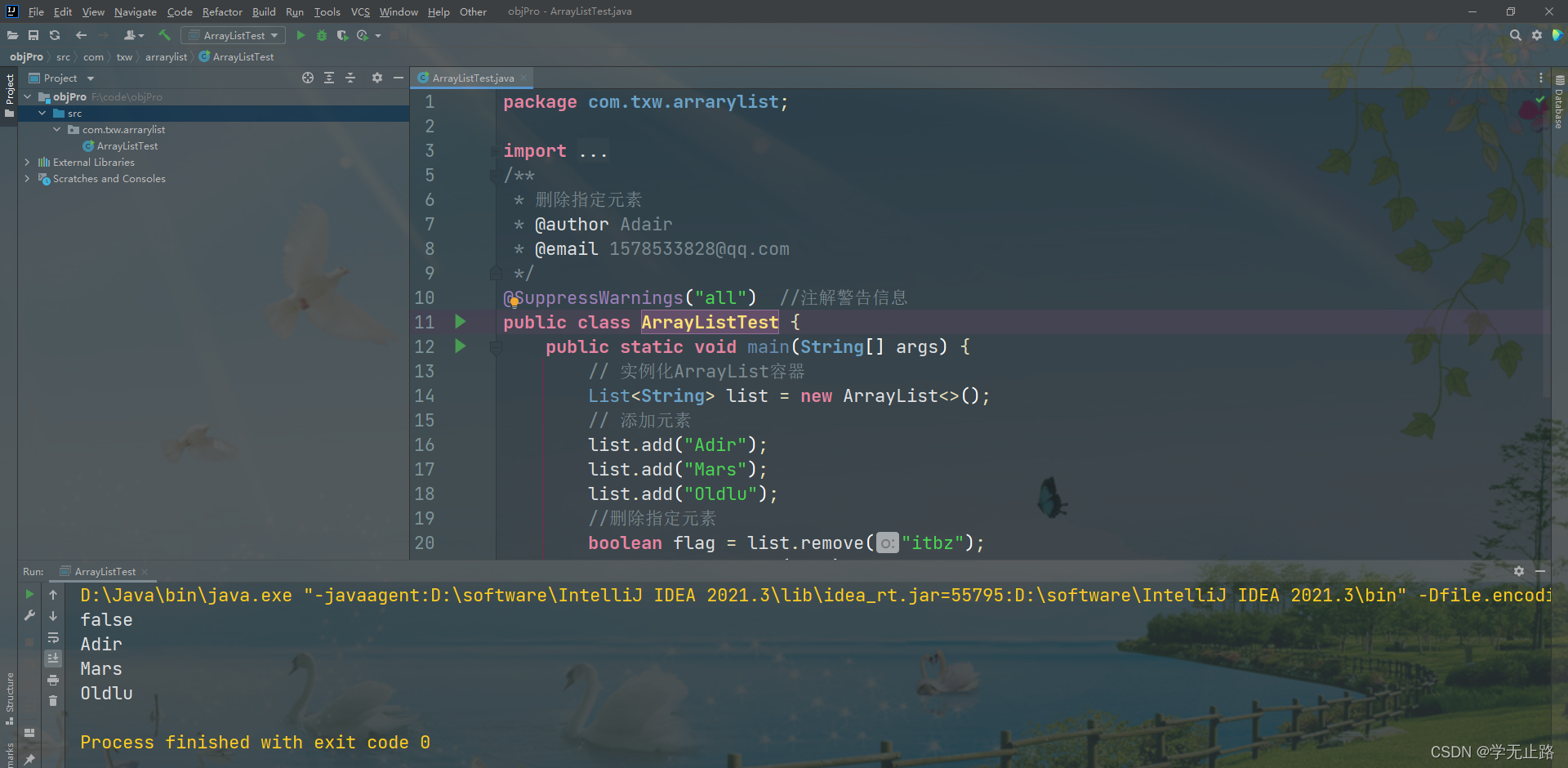Screen dimensions: 1568x768
Task: Collapse the objPro project root
Action: tap(28, 96)
